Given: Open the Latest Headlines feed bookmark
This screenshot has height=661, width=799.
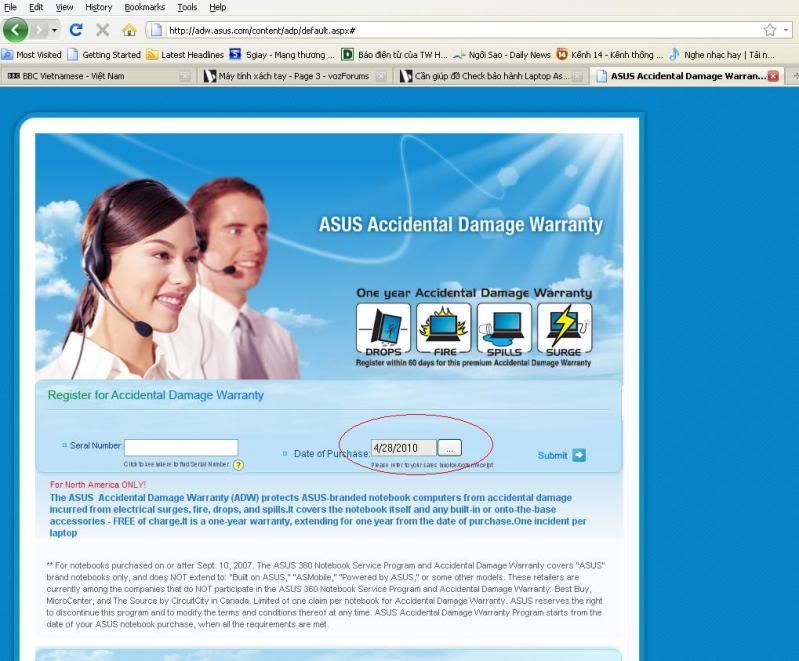Looking at the screenshot, I should pyautogui.click(x=185, y=55).
